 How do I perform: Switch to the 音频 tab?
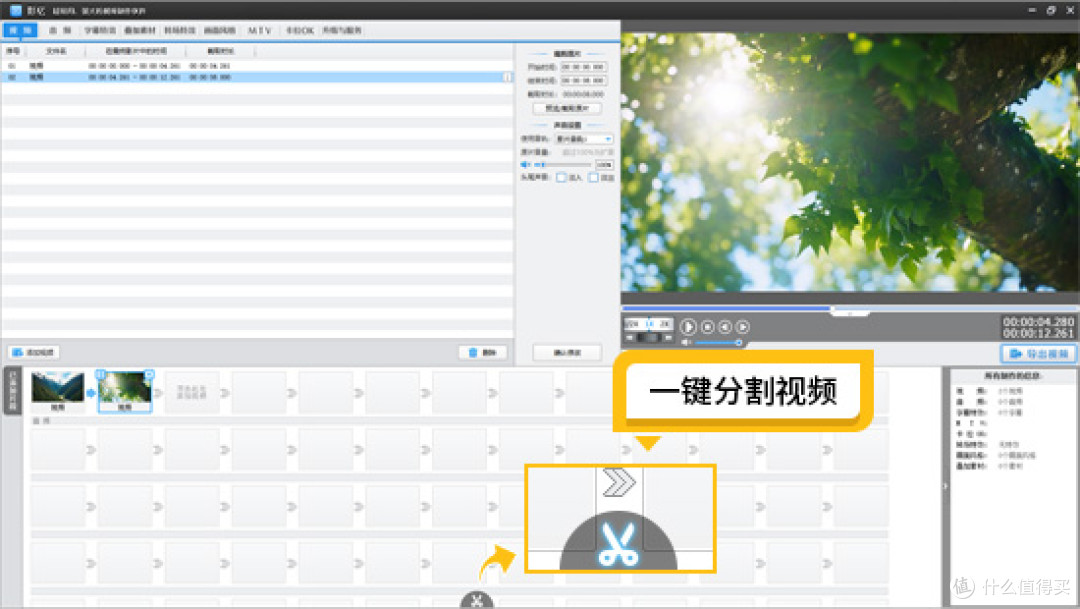[60, 30]
